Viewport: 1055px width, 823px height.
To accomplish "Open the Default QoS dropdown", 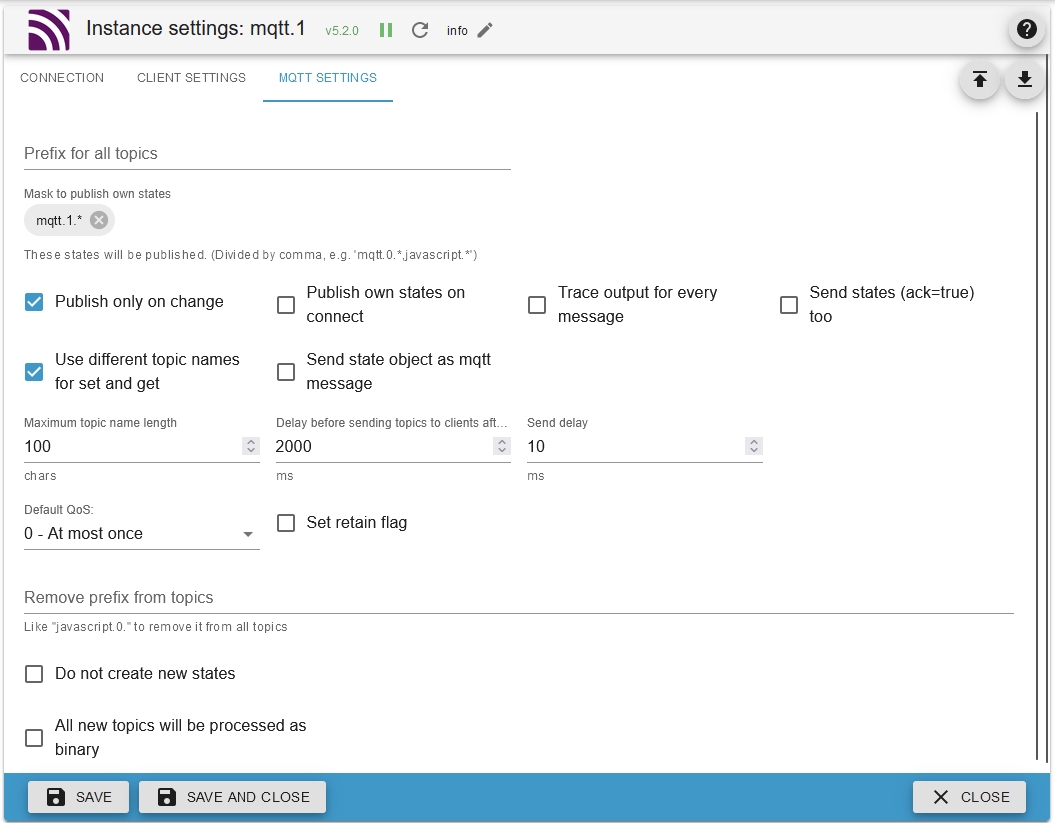I will [141, 534].
